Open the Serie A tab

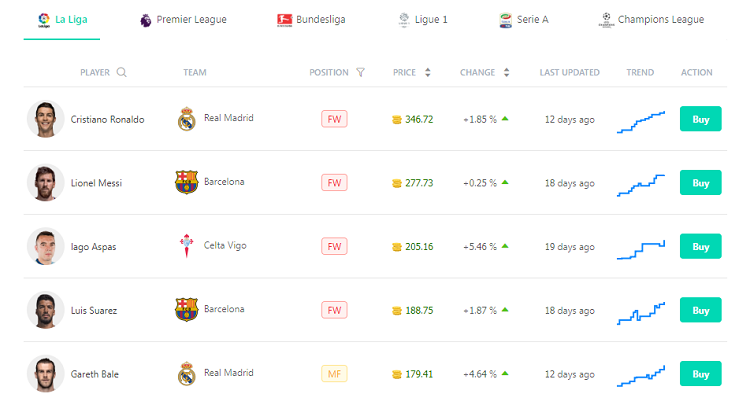(x=524, y=20)
